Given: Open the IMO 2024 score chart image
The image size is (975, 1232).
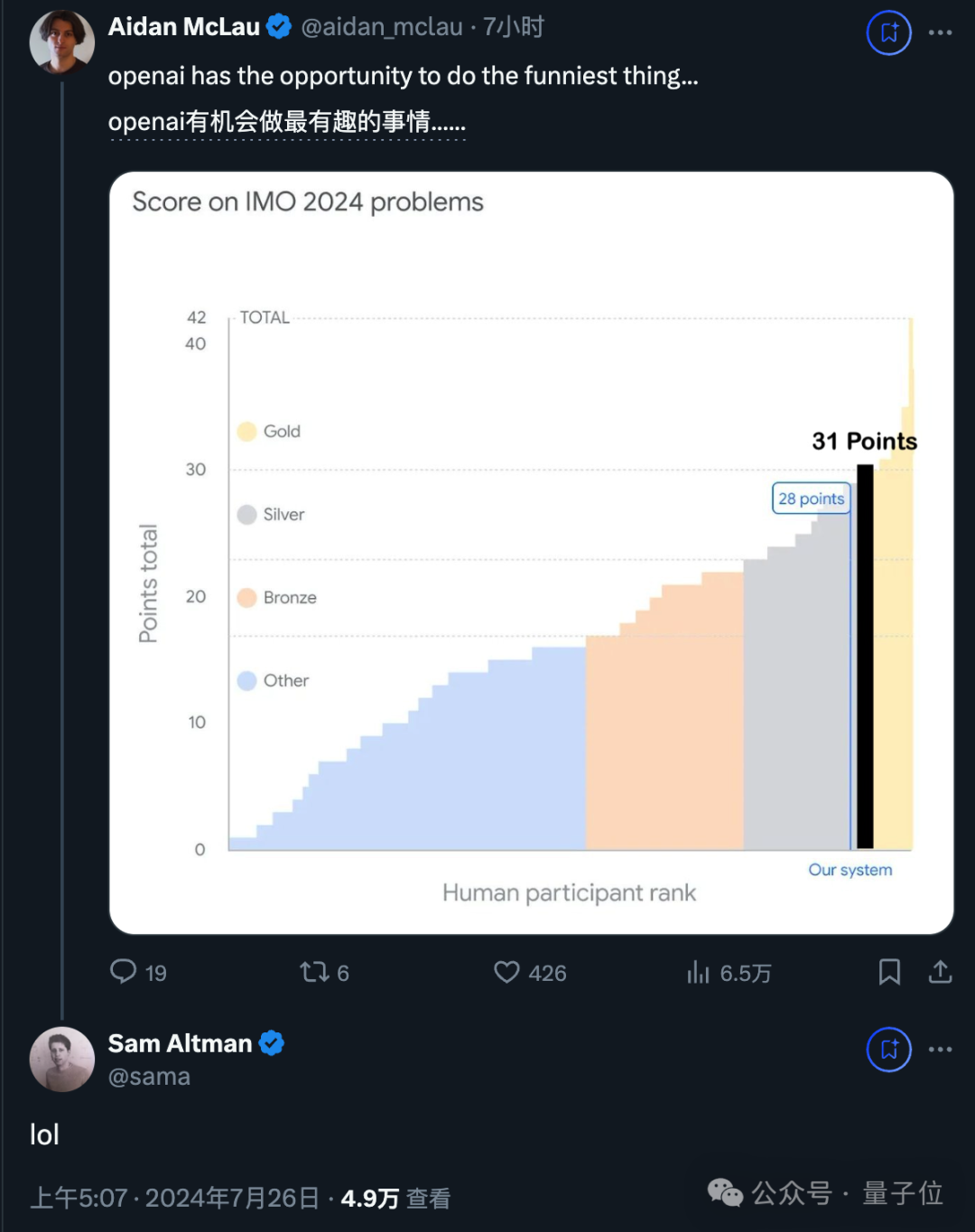Looking at the screenshot, I should pyautogui.click(x=531, y=553).
